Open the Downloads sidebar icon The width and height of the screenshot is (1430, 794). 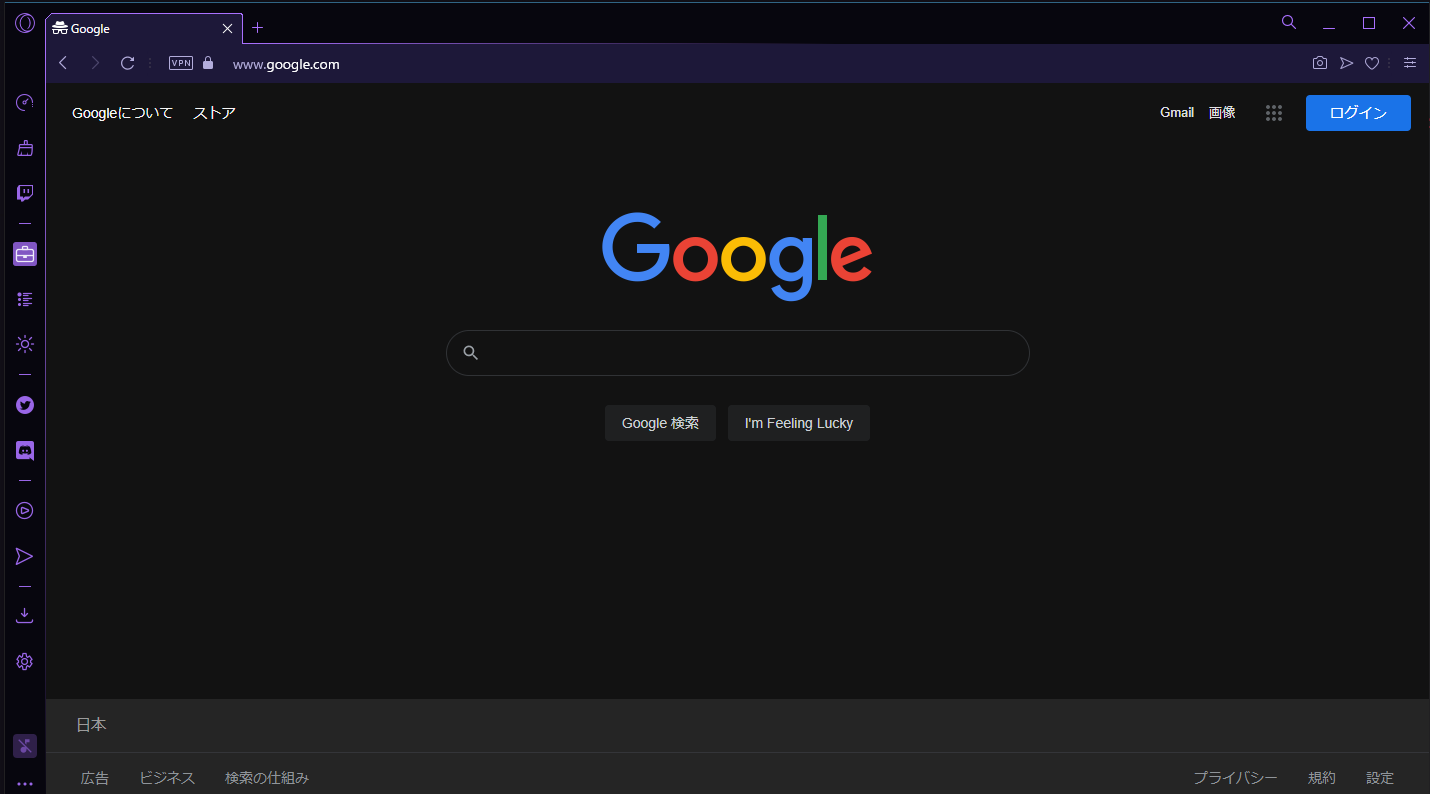click(x=25, y=616)
